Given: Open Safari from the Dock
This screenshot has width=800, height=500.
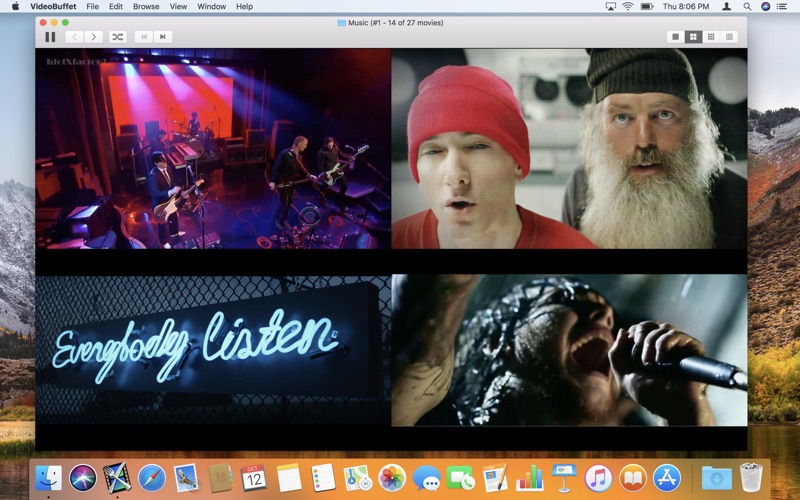Looking at the screenshot, I should point(152,479).
